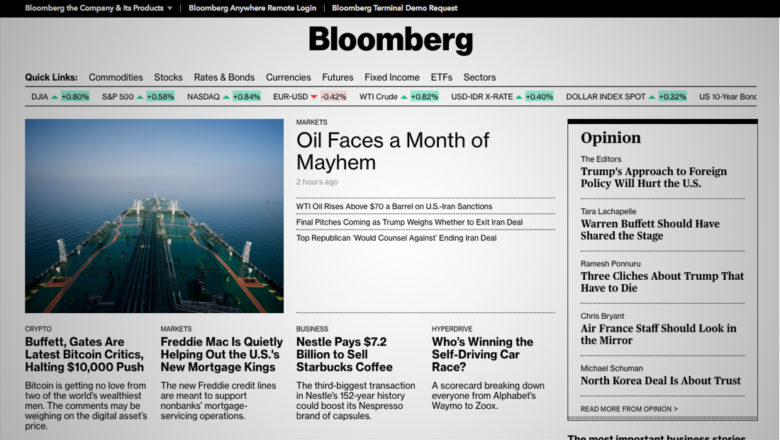Open Three Cliches About Trump opinion
Screen dimensions: 780x440
pos(662,282)
